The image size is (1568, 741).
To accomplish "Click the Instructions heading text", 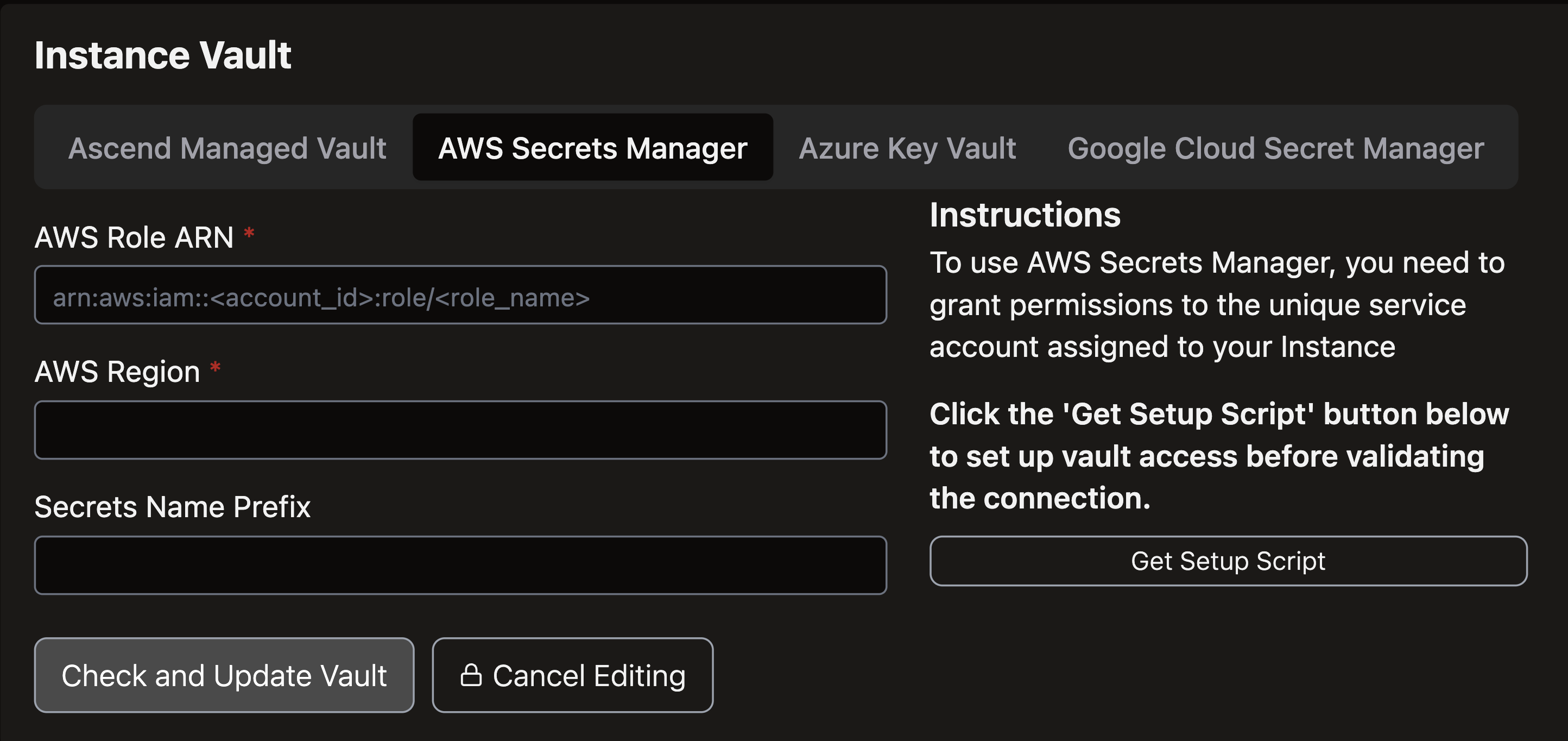I will [x=1025, y=215].
